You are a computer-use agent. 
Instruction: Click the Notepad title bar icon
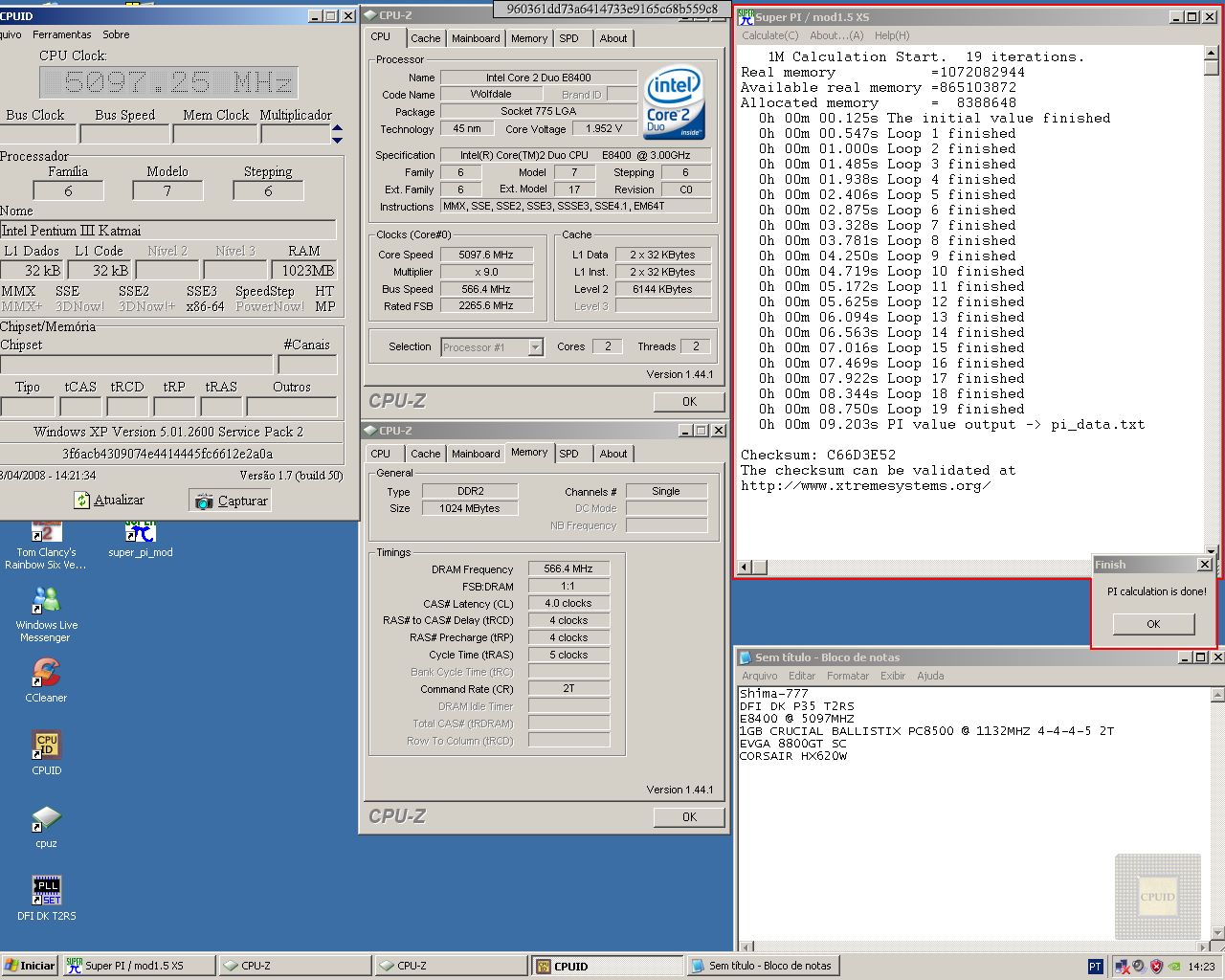746,657
